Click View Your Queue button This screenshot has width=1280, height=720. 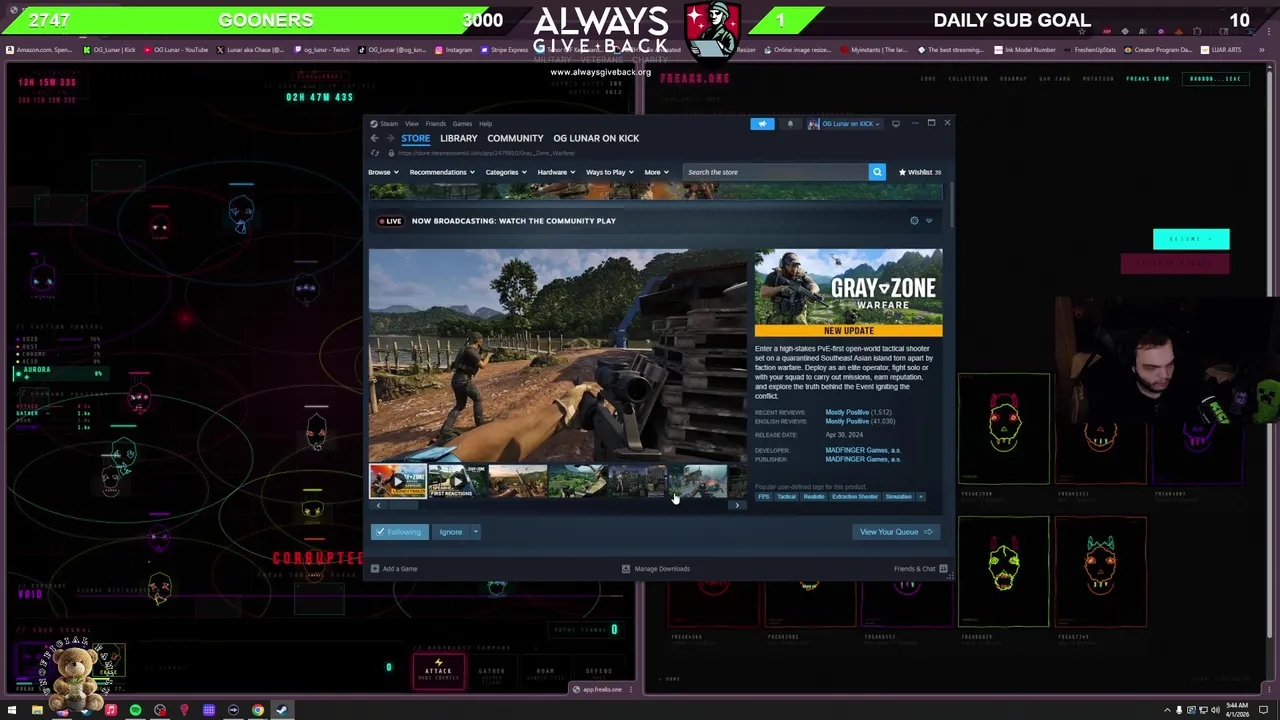[x=895, y=532]
